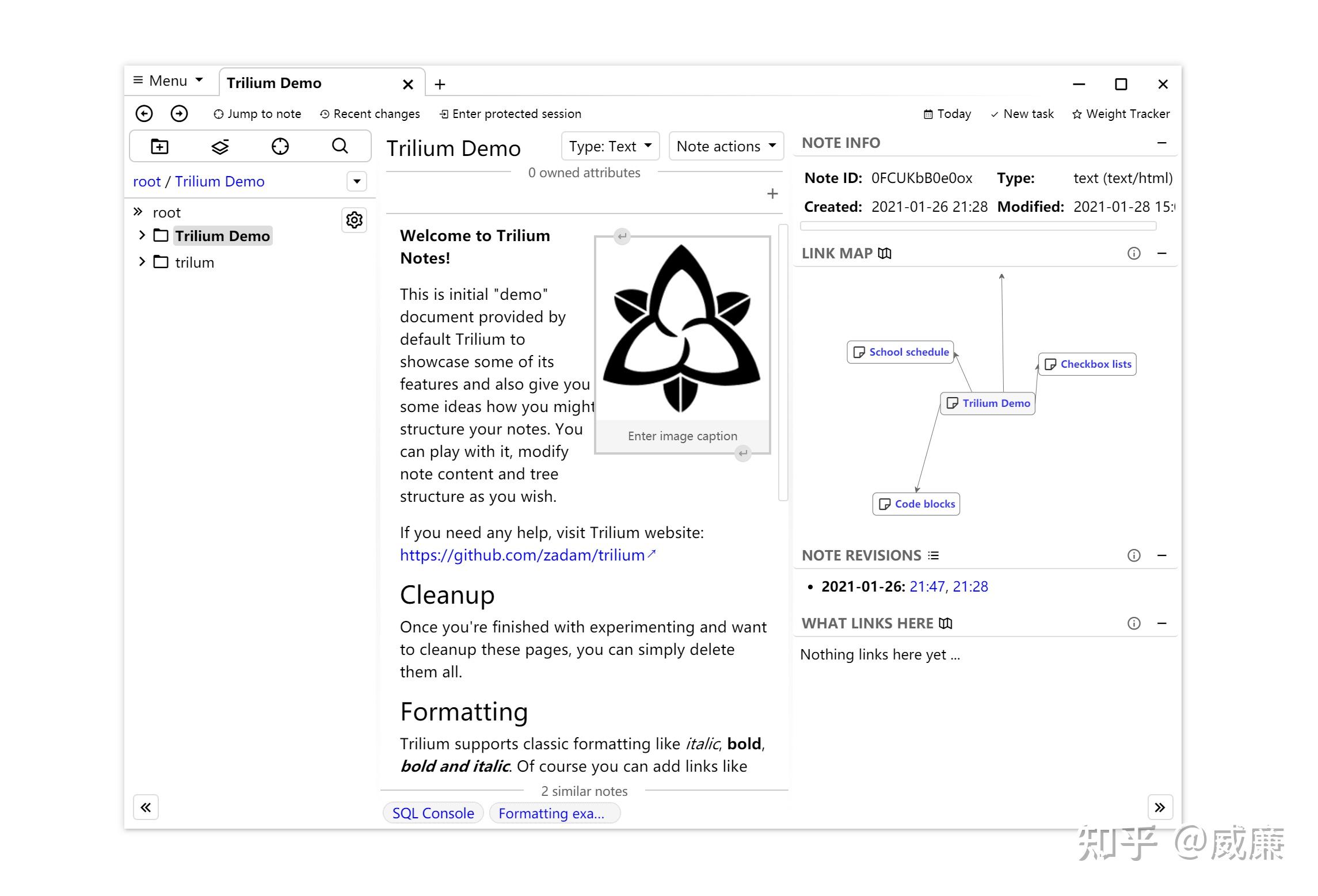Select Checkbox lists node in link map
The width and height of the screenshot is (1318, 896).
click(x=1087, y=364)
